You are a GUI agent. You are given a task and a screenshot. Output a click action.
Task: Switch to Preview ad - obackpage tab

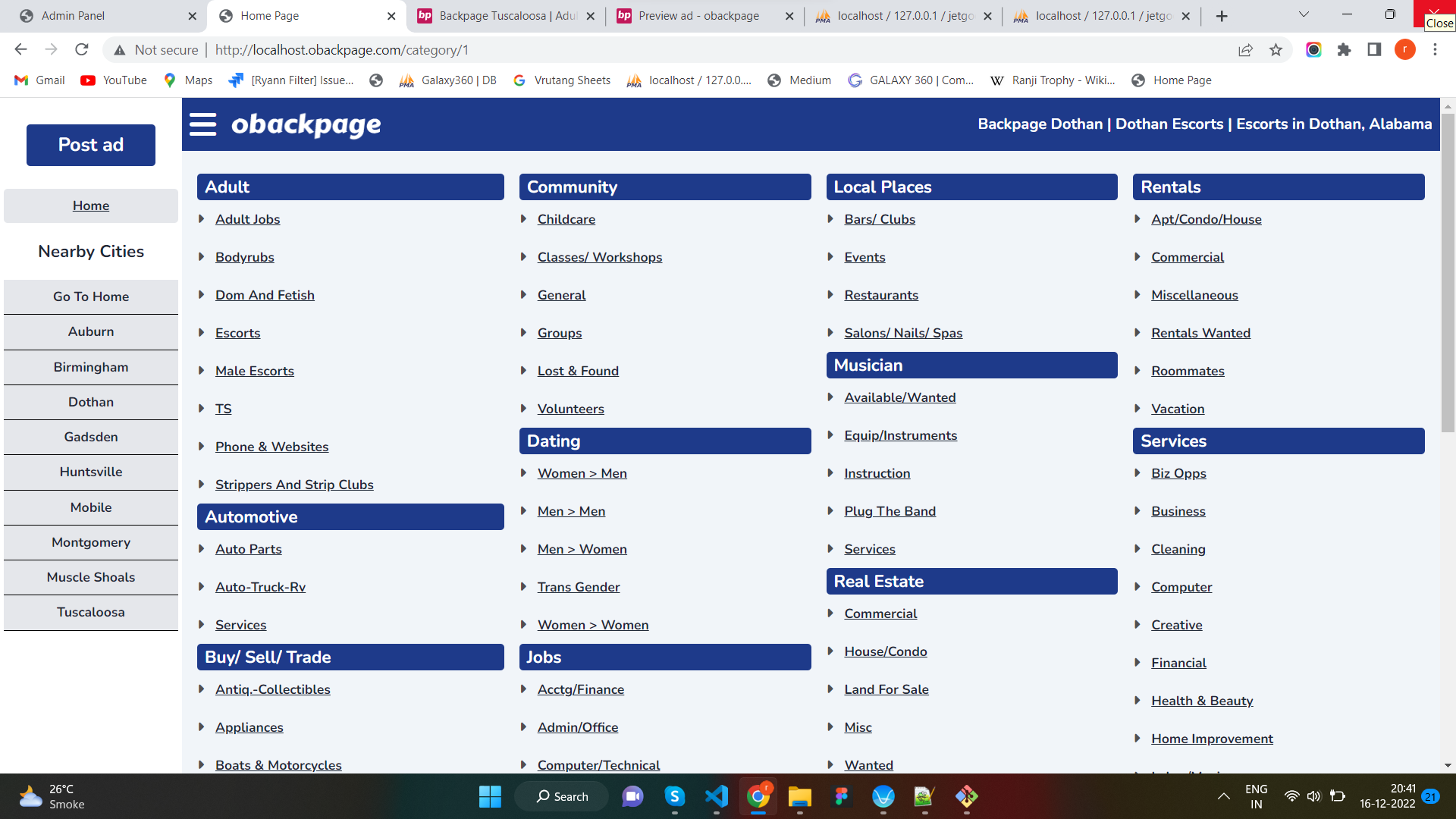tap(698, 16)
